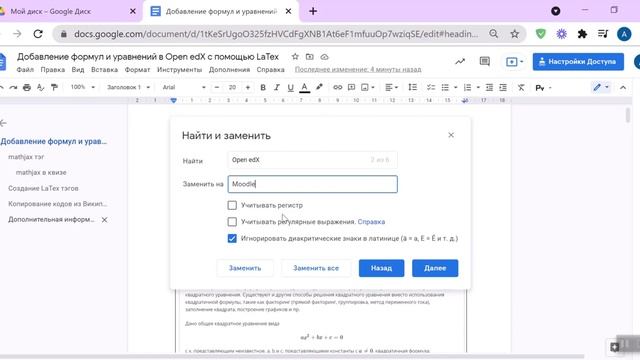Click the line spacing icon
640x360 pixels.
click(x=413, y=87)
